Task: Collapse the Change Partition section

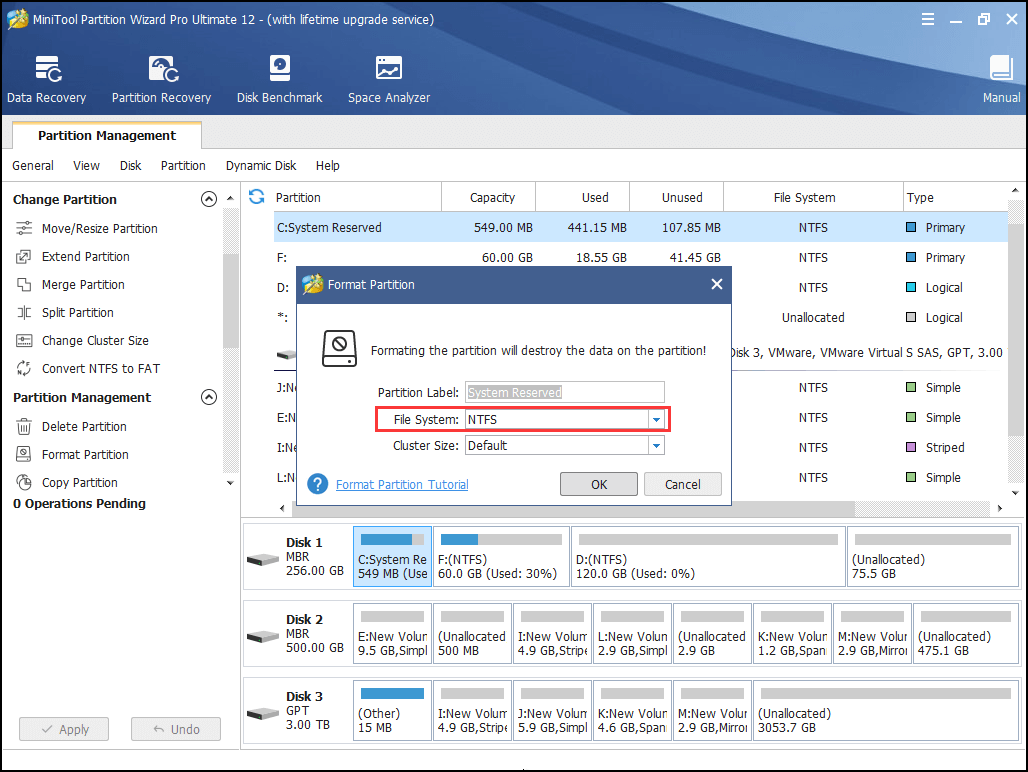Action: [209, 199]
